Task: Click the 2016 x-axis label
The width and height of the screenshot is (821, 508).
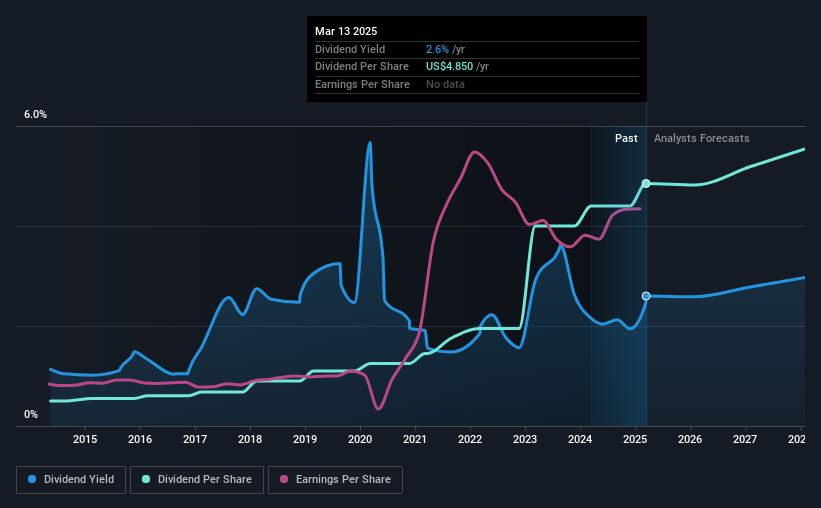Action: (x=140, y=439)
